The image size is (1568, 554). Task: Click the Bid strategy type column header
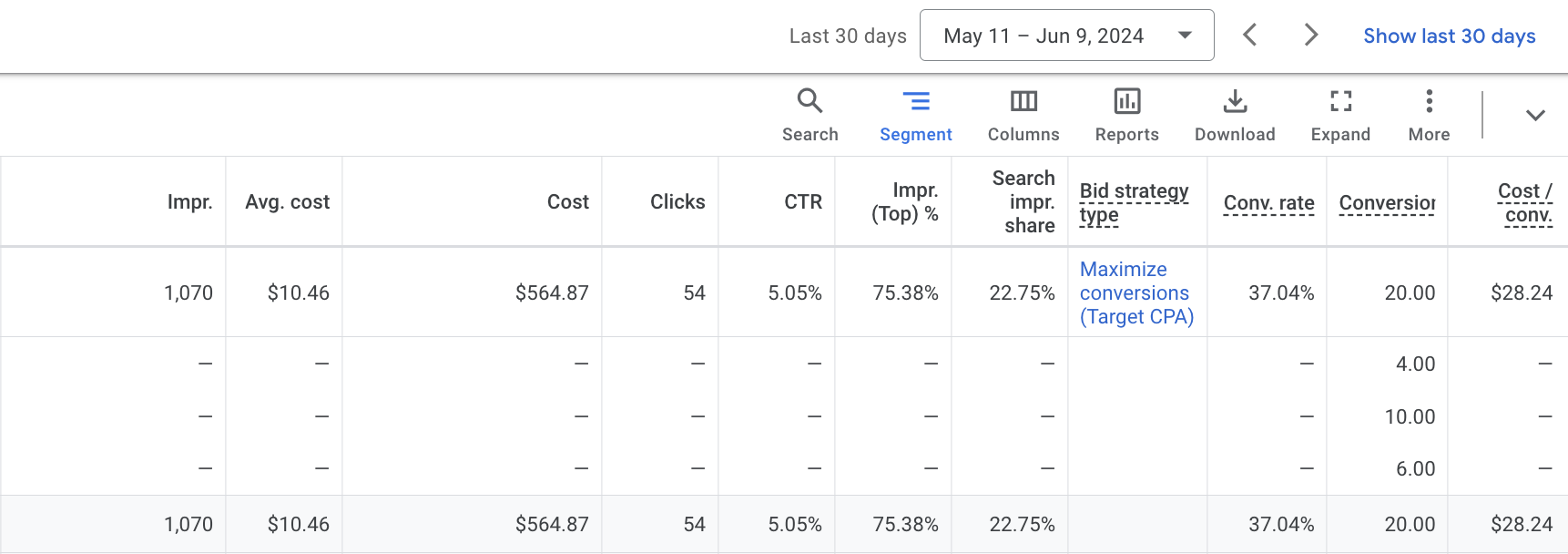click(x=1134, y=202)
